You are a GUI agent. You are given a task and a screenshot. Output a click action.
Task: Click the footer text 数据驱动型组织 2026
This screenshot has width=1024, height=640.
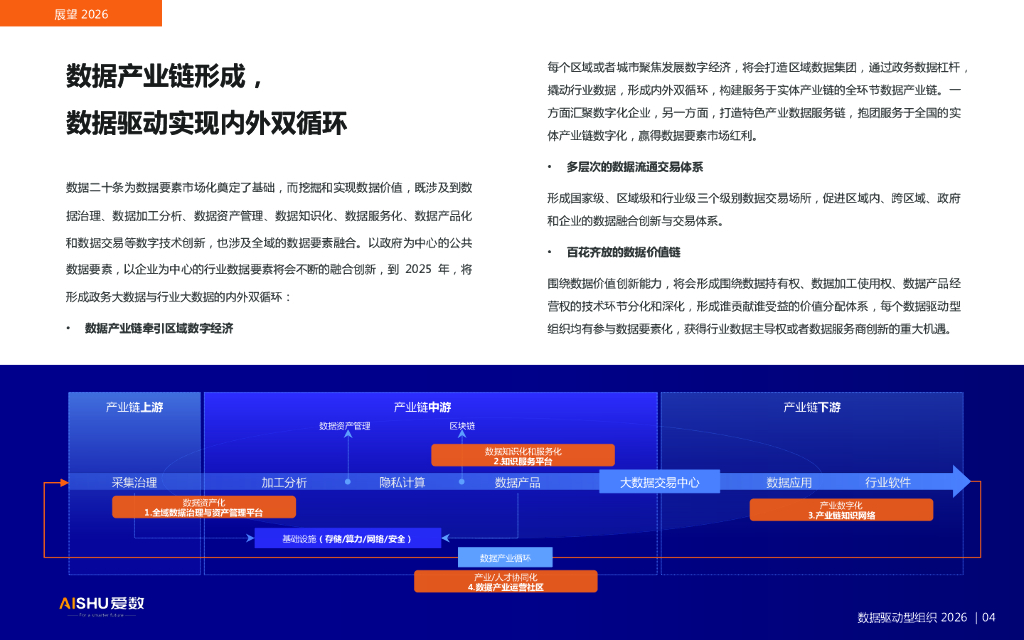pyautogui.click(x=912, y=617)
